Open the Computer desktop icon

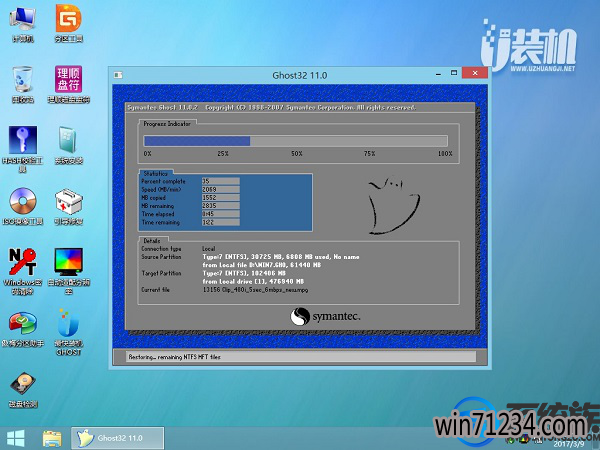coord(22,20)
